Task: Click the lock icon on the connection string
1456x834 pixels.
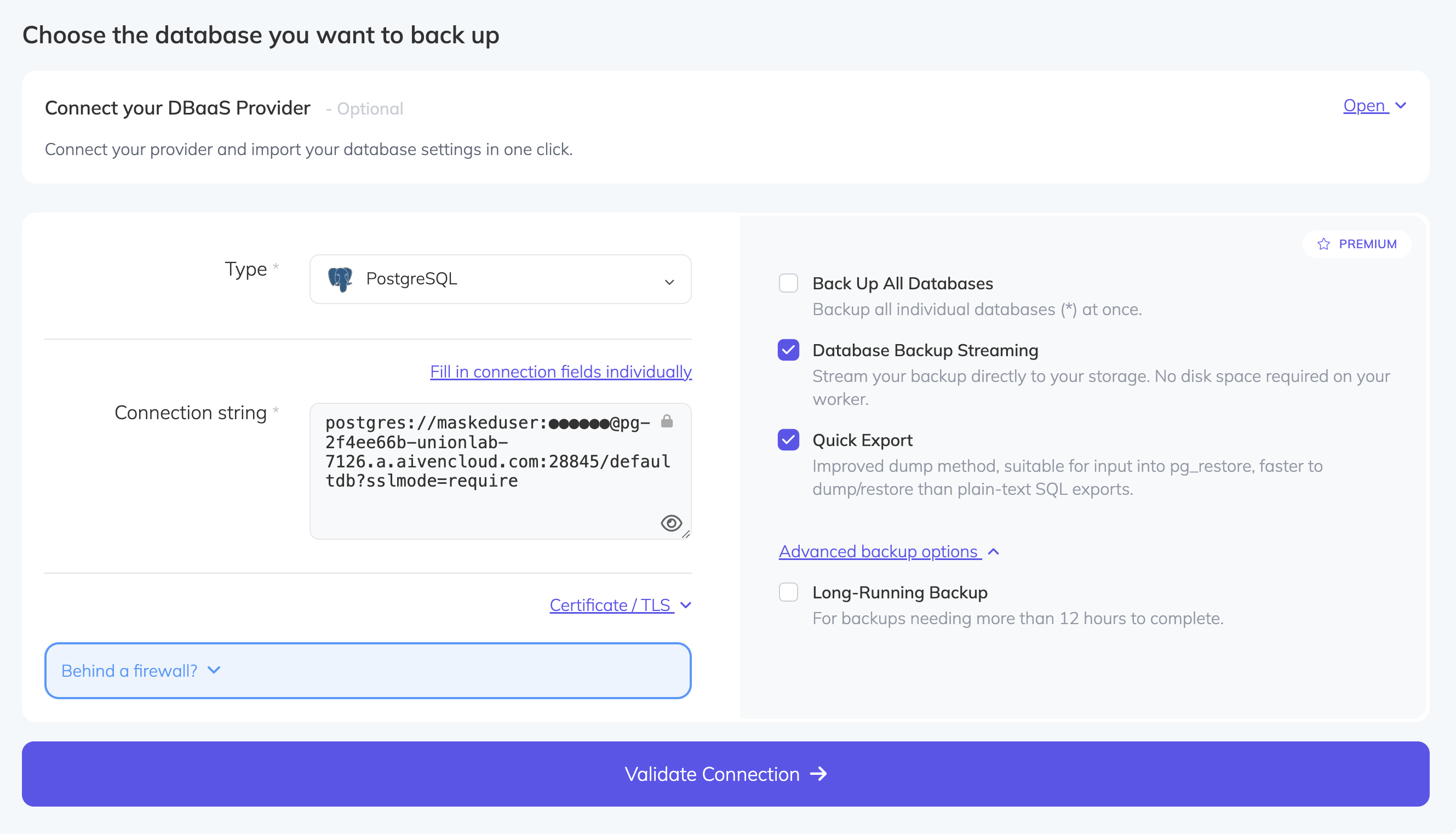Action: 668,422
